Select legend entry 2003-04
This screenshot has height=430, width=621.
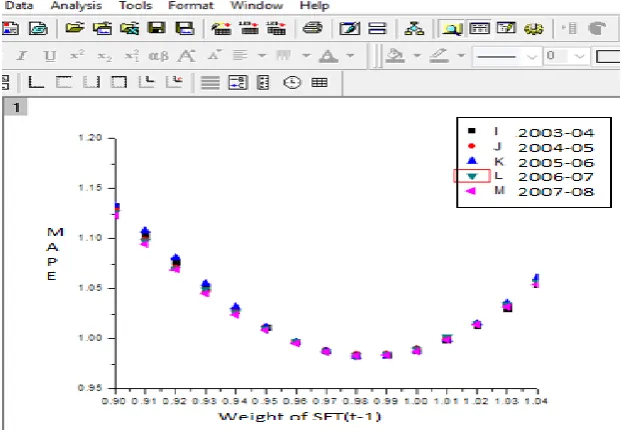tap(556, 133)
